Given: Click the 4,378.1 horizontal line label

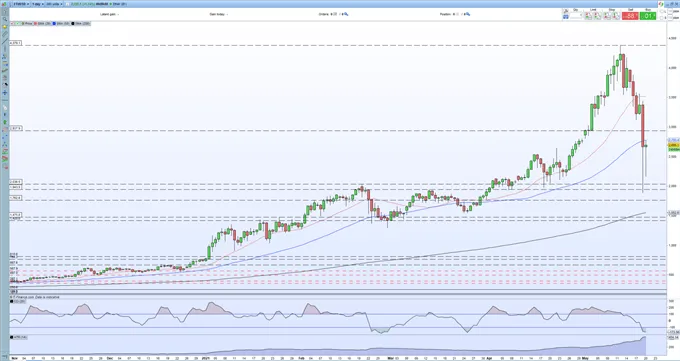Looking at the screenshot, I should coord(15,43).
